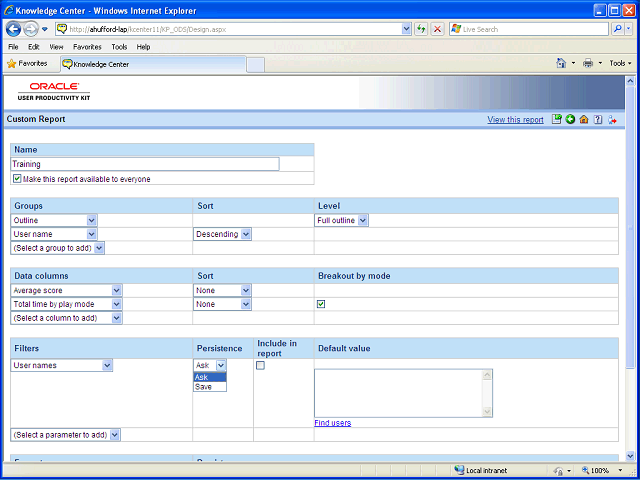Open the User names filter dropdown
The image size is (640, 480).
(62, 365)
